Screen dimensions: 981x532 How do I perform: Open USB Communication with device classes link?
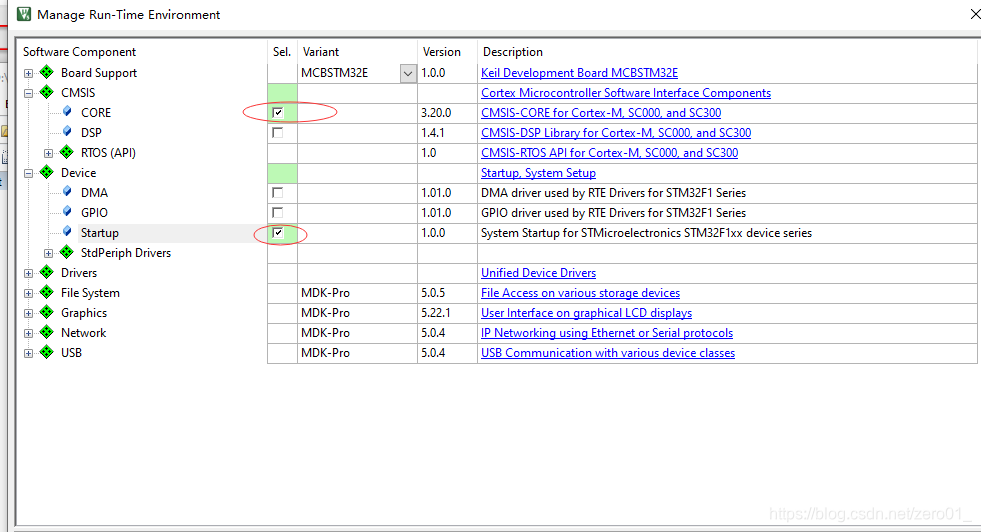pos(607,353)
